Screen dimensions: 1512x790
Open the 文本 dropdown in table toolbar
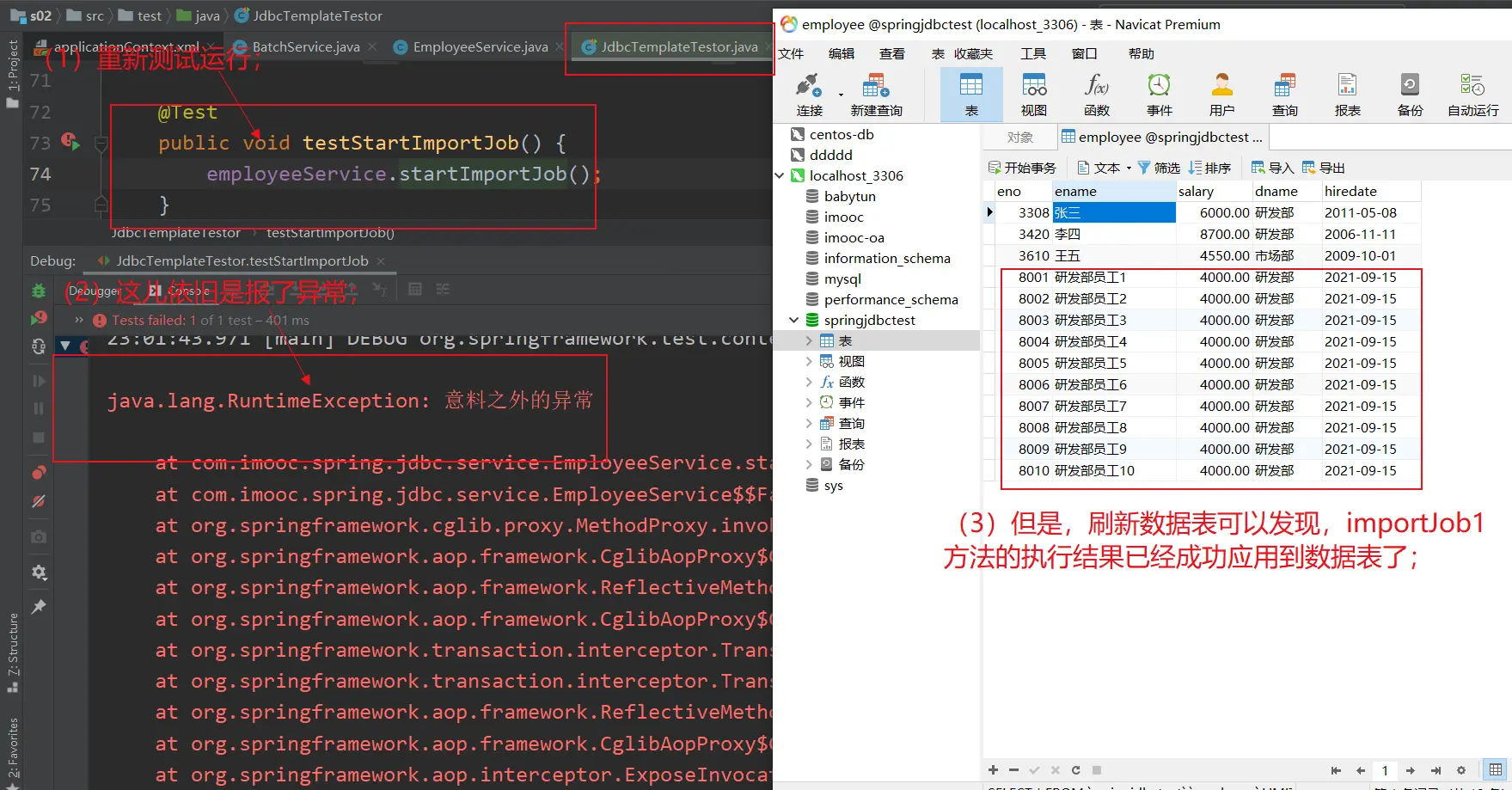tap(1105, 168)
